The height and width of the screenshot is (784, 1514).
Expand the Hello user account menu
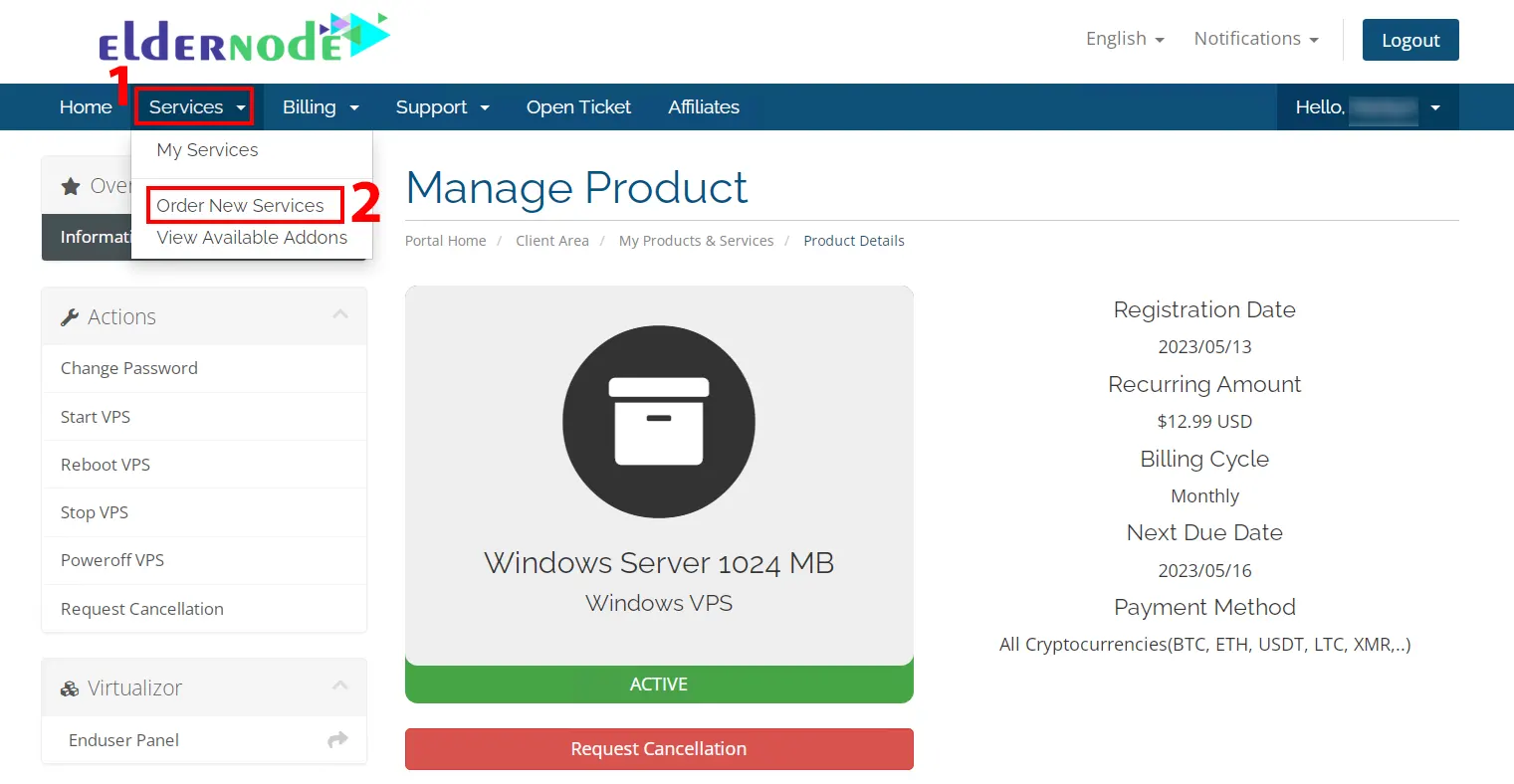pyautogui.click(x=1367, y=107)
